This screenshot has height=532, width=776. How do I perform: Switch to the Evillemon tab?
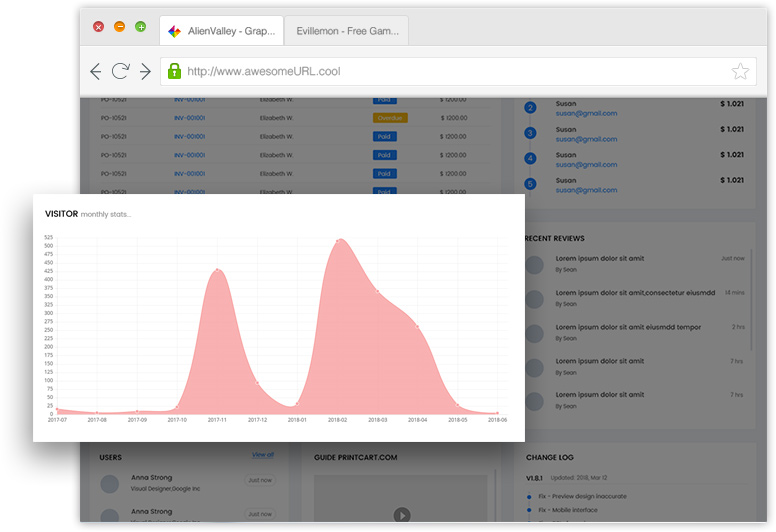pyautogui.click(x=346, y=31)
